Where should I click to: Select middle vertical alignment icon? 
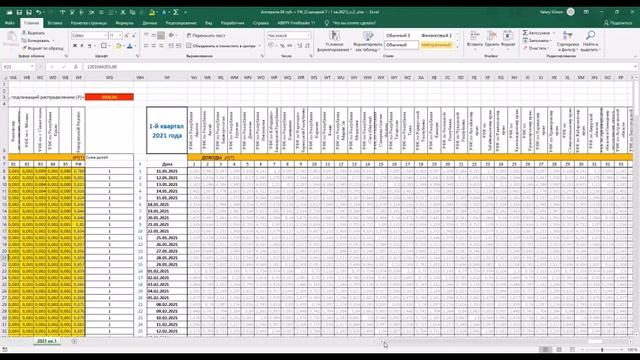[154, 36]
